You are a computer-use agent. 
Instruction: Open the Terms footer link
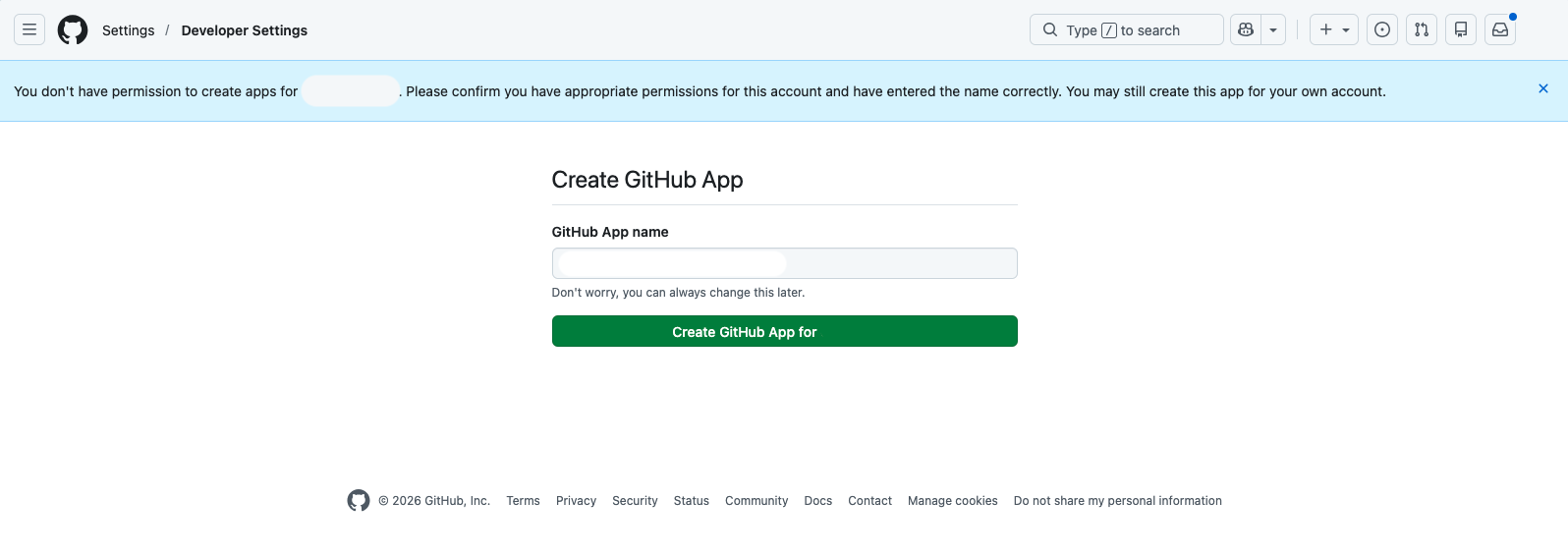(x=523, y=501)
